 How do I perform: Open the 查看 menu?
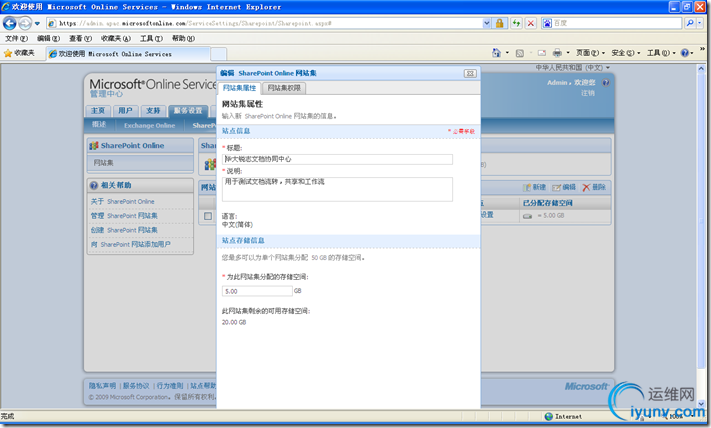(80, 39)
